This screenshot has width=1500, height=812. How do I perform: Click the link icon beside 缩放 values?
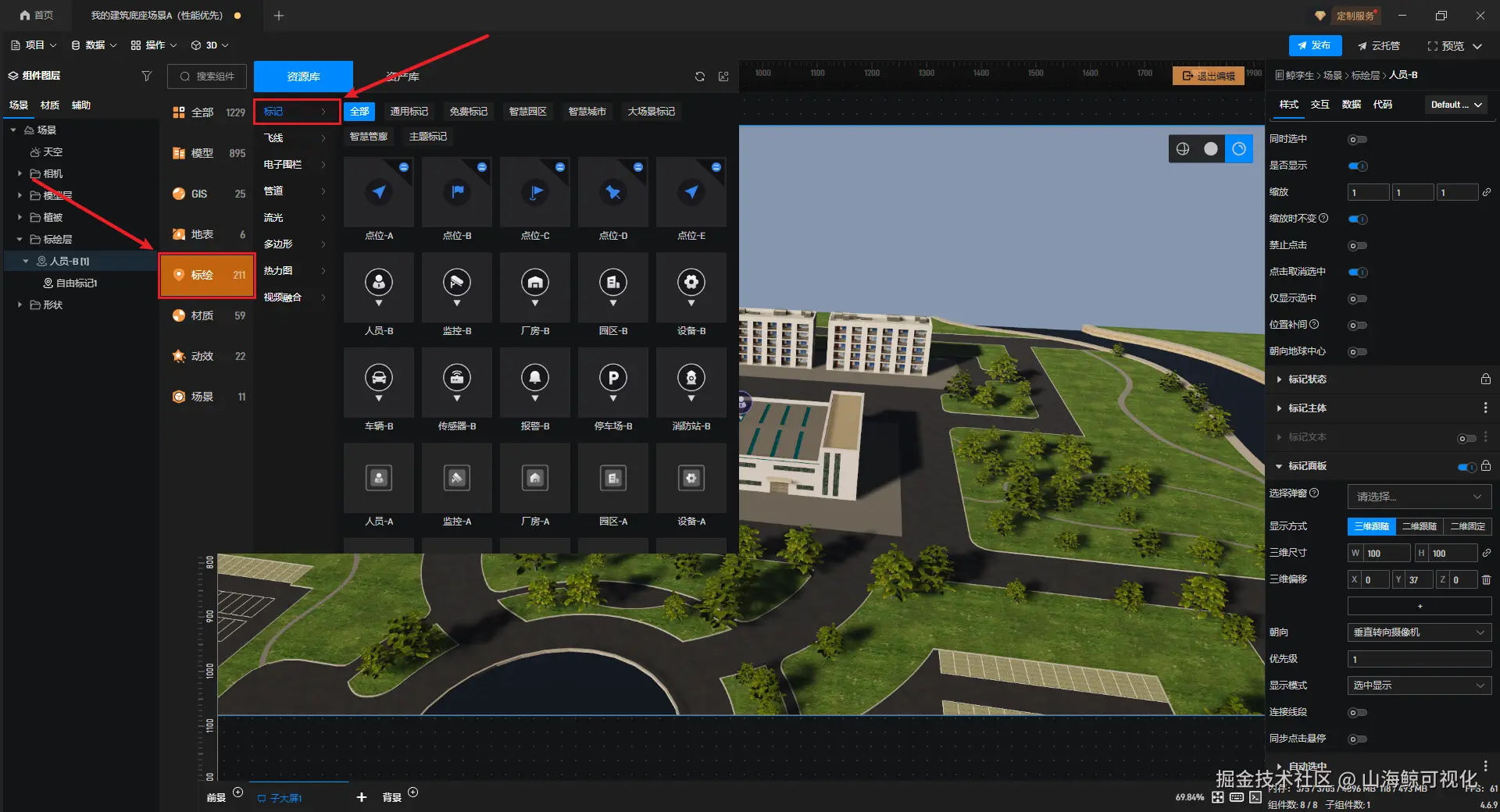tap(1487, 192)
